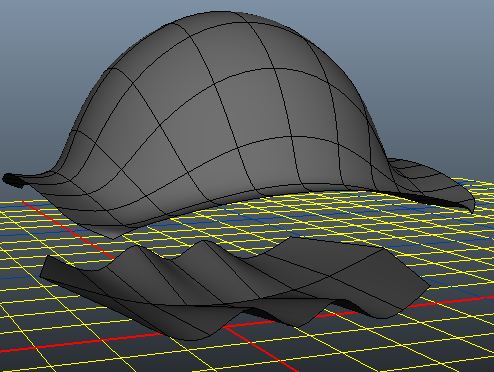Pick the red axis line right of wavy surface
This screenshot has width=494, height=372.
click(x=457, y=302)
